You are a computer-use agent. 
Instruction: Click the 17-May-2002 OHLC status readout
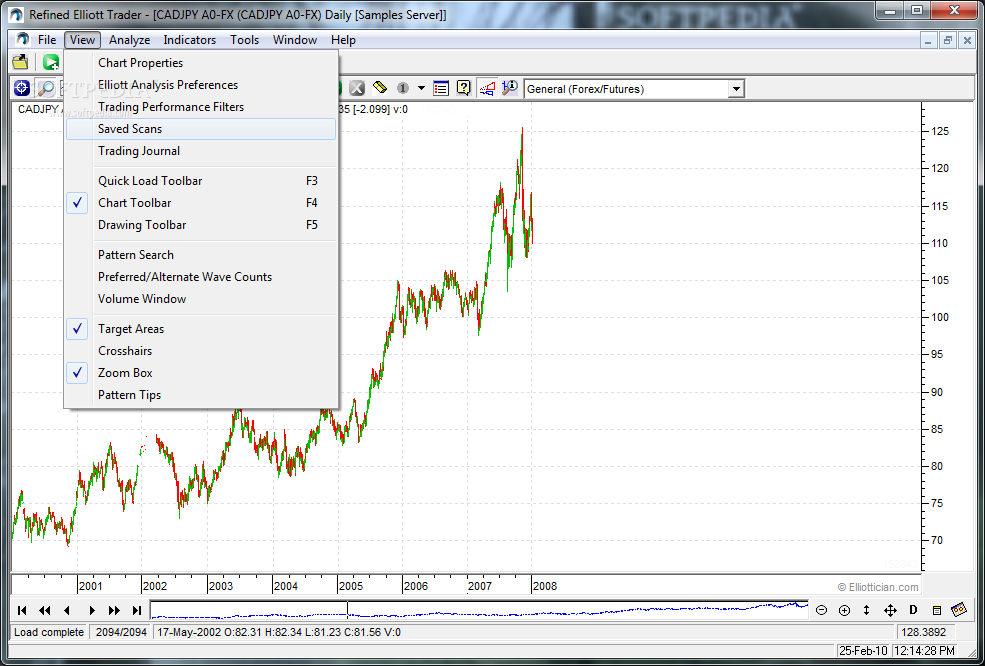click(278, 632)
